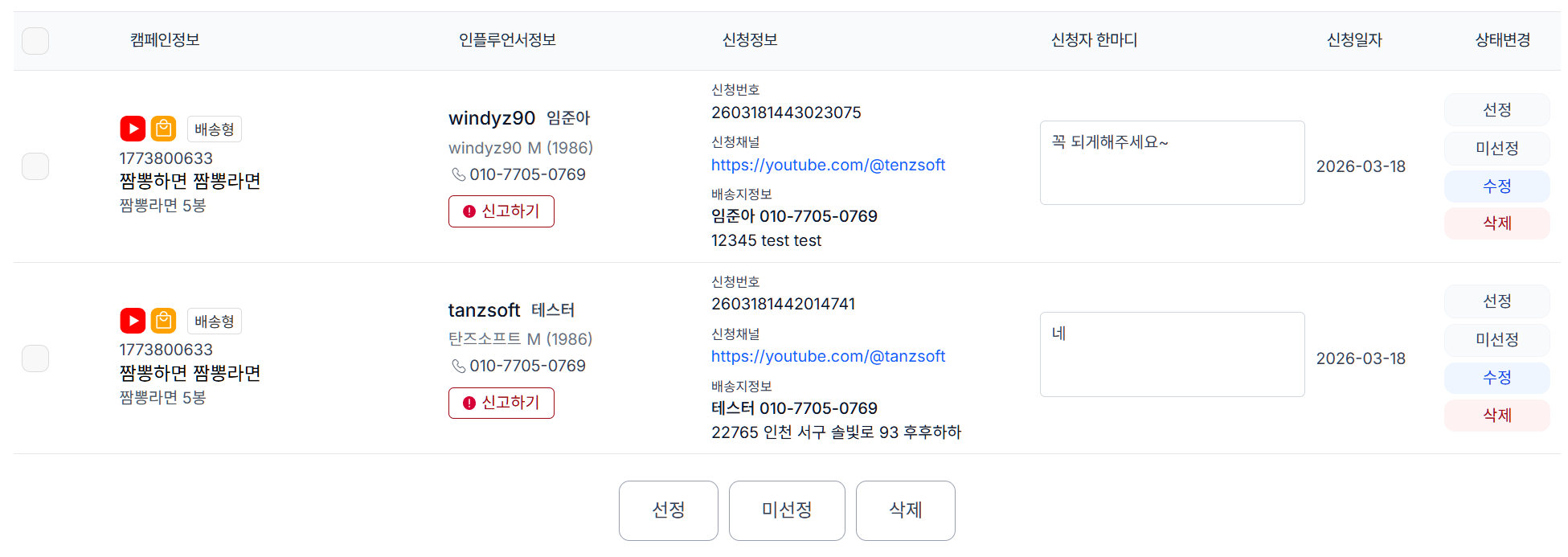Viewport: 1568px width, 557px height.
Task: Open the youtube.com/@tanzsoft channel link
Action: (829, 356)
